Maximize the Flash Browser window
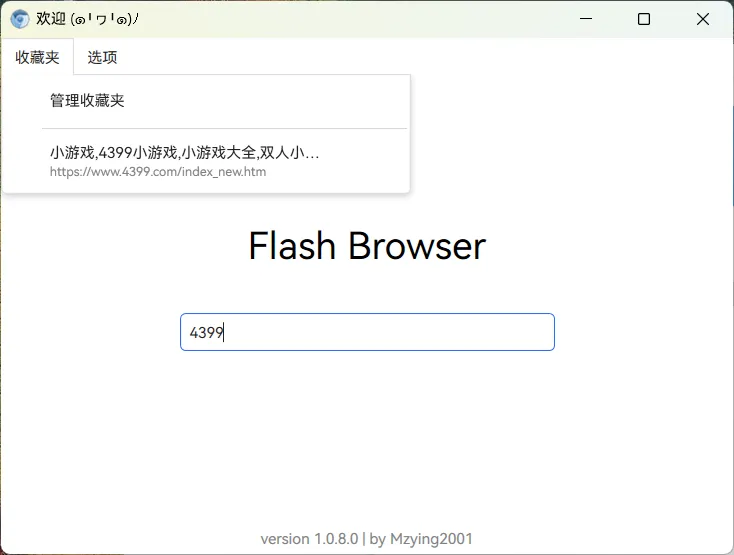This screenshot has width=734, height=555. [x=644, y=19]
